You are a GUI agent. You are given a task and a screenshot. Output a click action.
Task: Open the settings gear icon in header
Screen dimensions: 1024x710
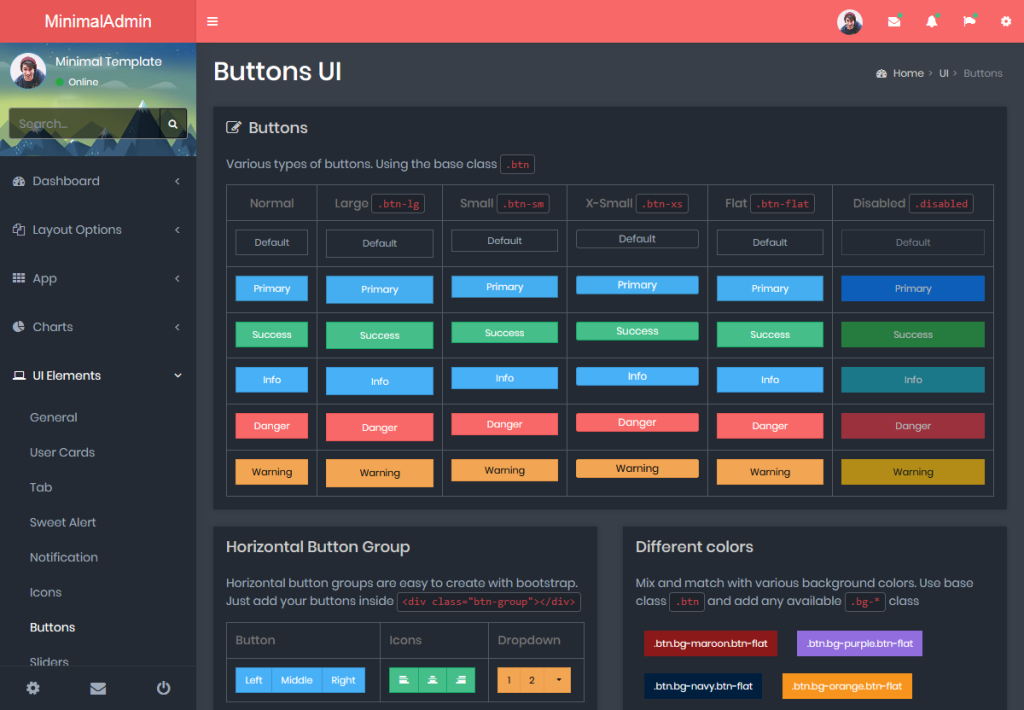tap(1006, 22)
